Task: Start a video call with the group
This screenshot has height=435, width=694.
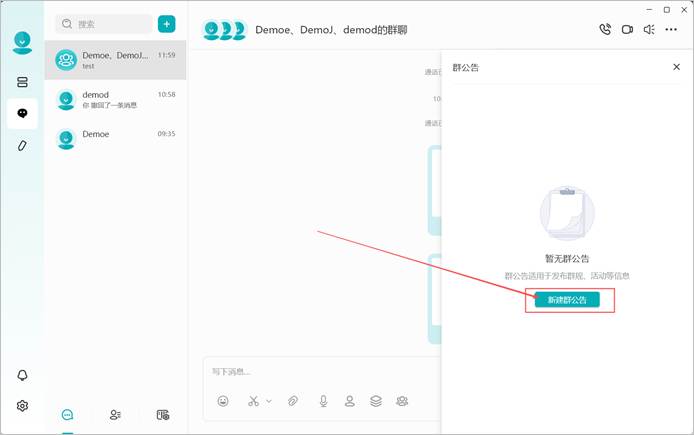Action: pyautogui.click(x=627, y=30)
